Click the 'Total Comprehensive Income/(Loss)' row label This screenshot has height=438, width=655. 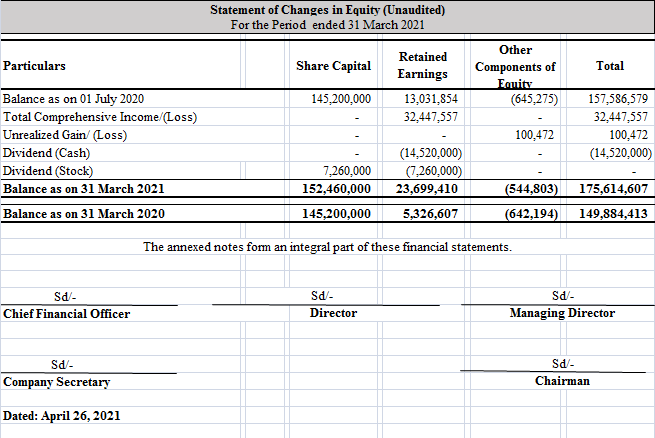click(x=100, y=117)
